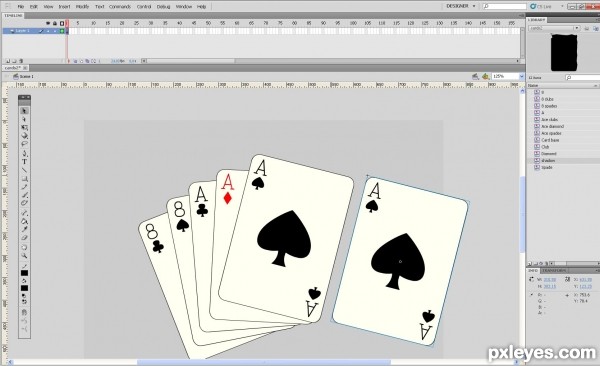Open the Timeline panel options menu

coord(521,16)
